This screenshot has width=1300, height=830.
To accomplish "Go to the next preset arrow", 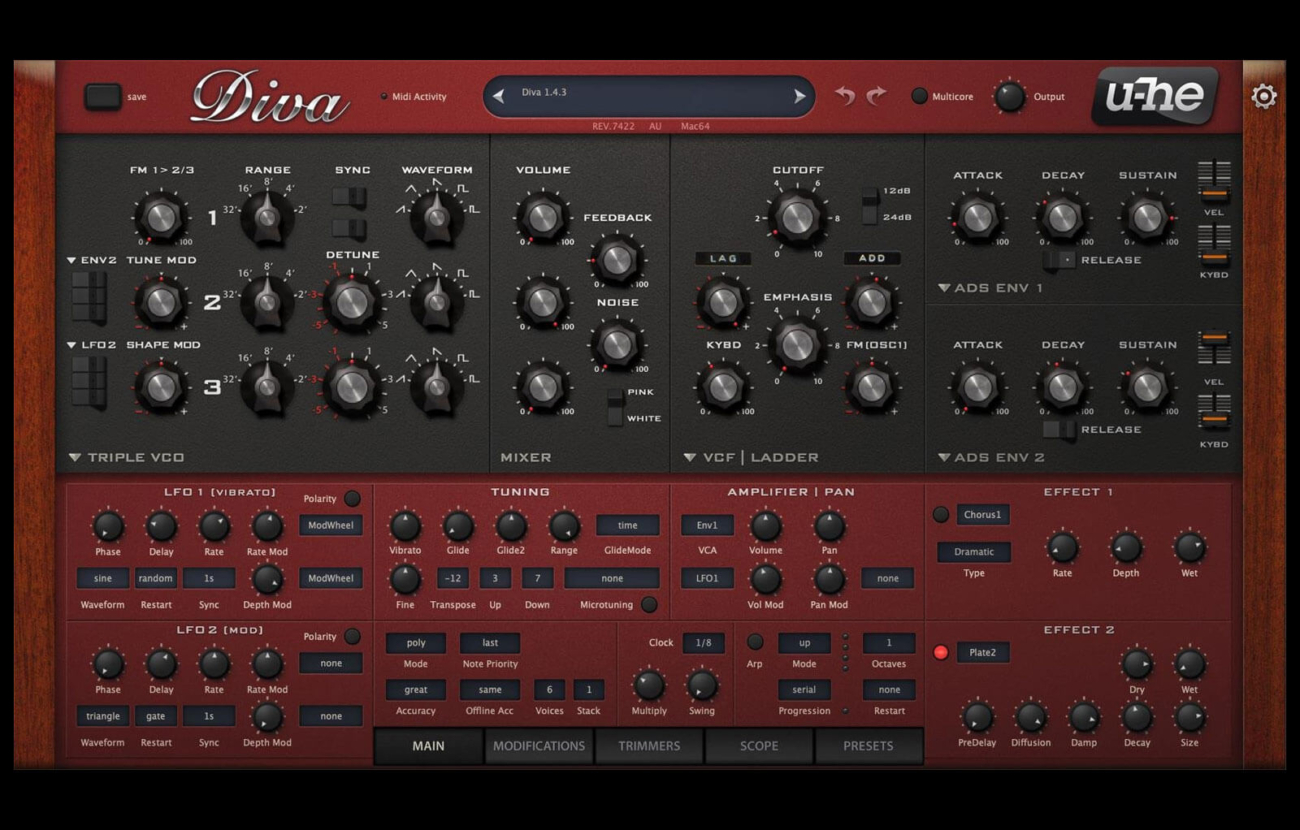I will point(799,97).
